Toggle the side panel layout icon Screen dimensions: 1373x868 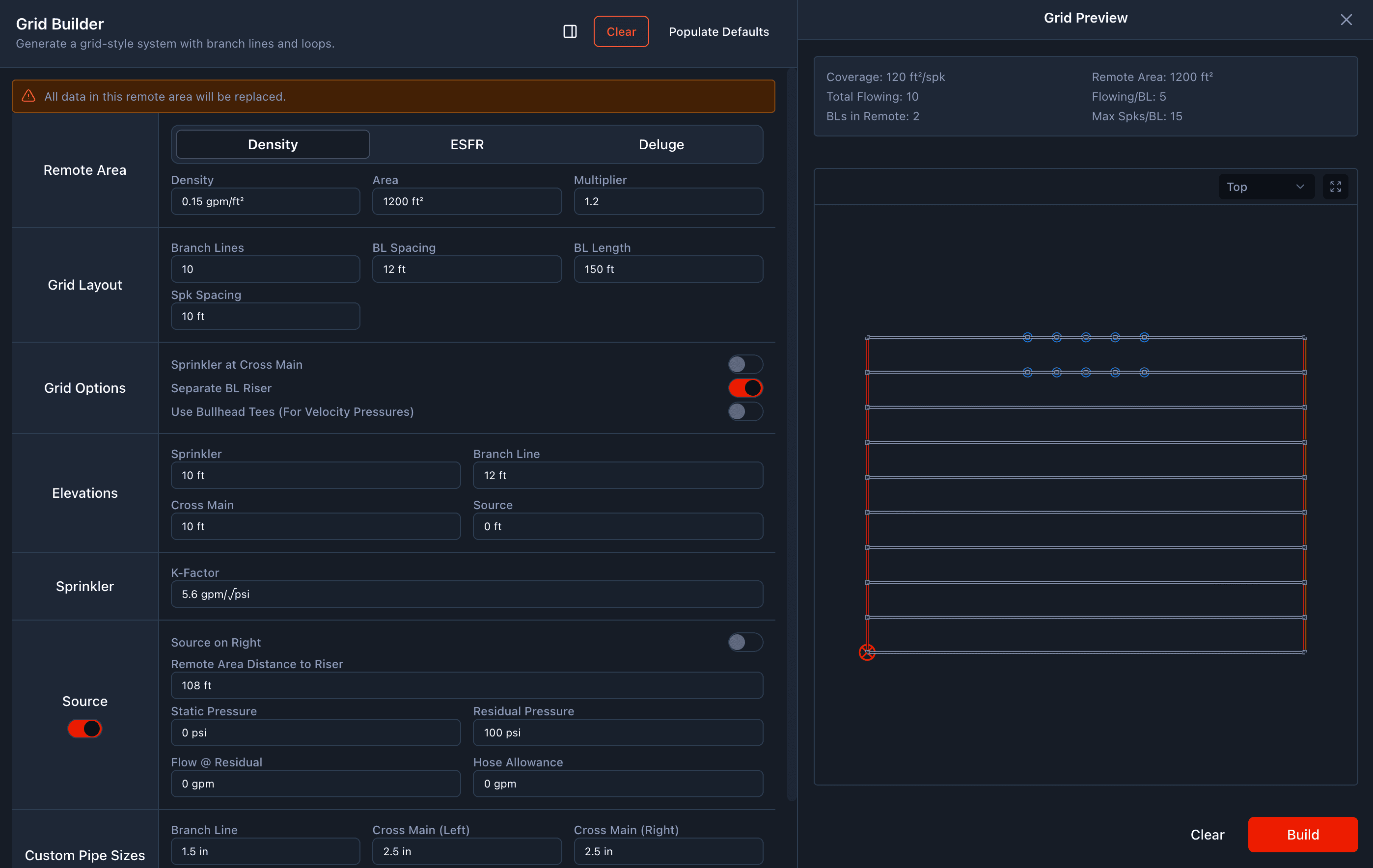pyautogui.click(x=570, y=32)
